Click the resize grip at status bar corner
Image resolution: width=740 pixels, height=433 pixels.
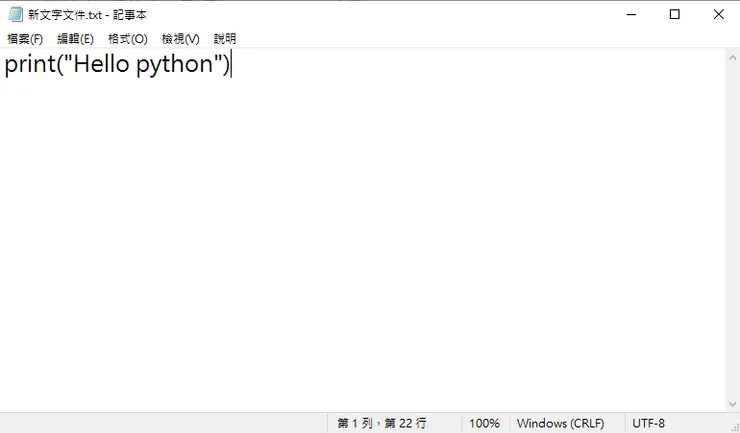pos(735,428)
